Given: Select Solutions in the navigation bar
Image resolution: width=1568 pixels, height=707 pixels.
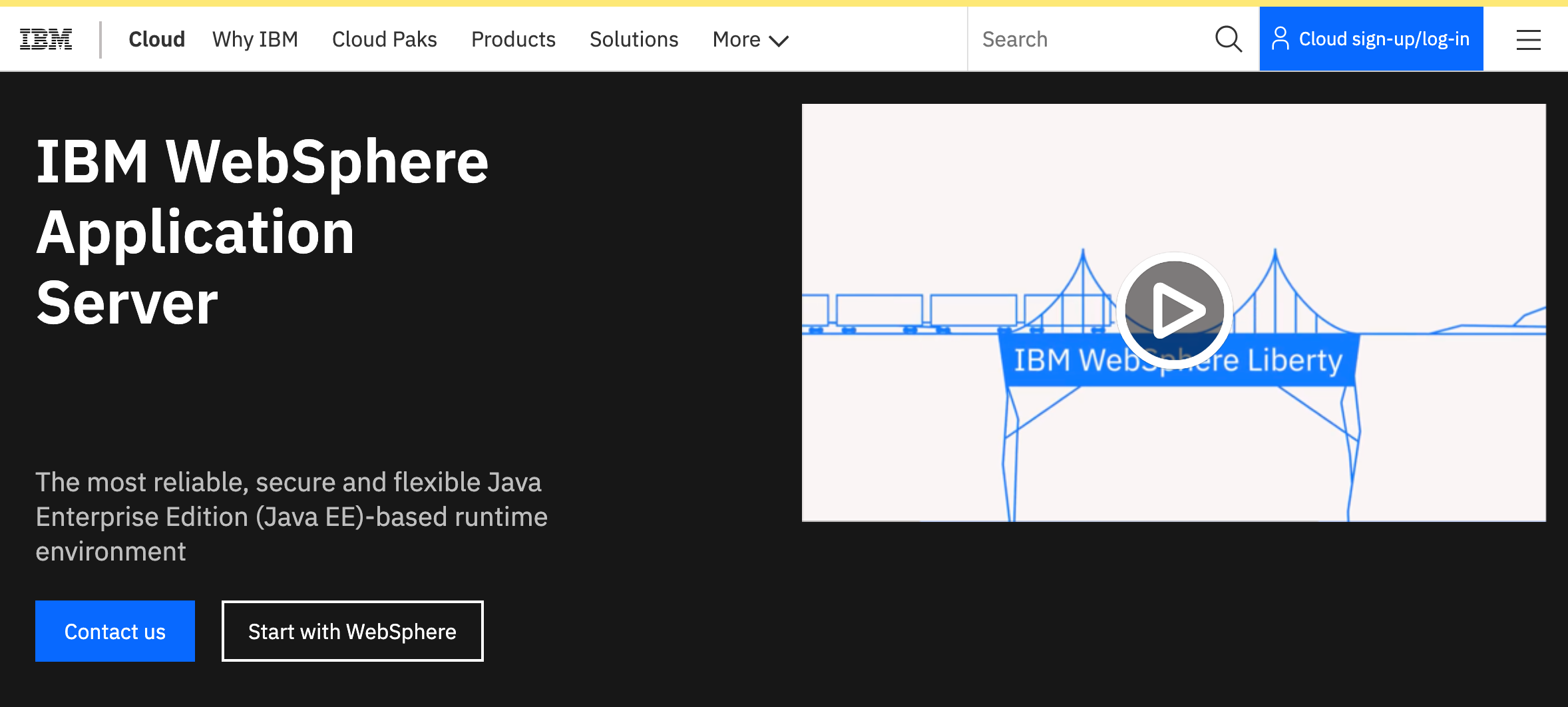Looking at the screenshot, I should [634, 40].
